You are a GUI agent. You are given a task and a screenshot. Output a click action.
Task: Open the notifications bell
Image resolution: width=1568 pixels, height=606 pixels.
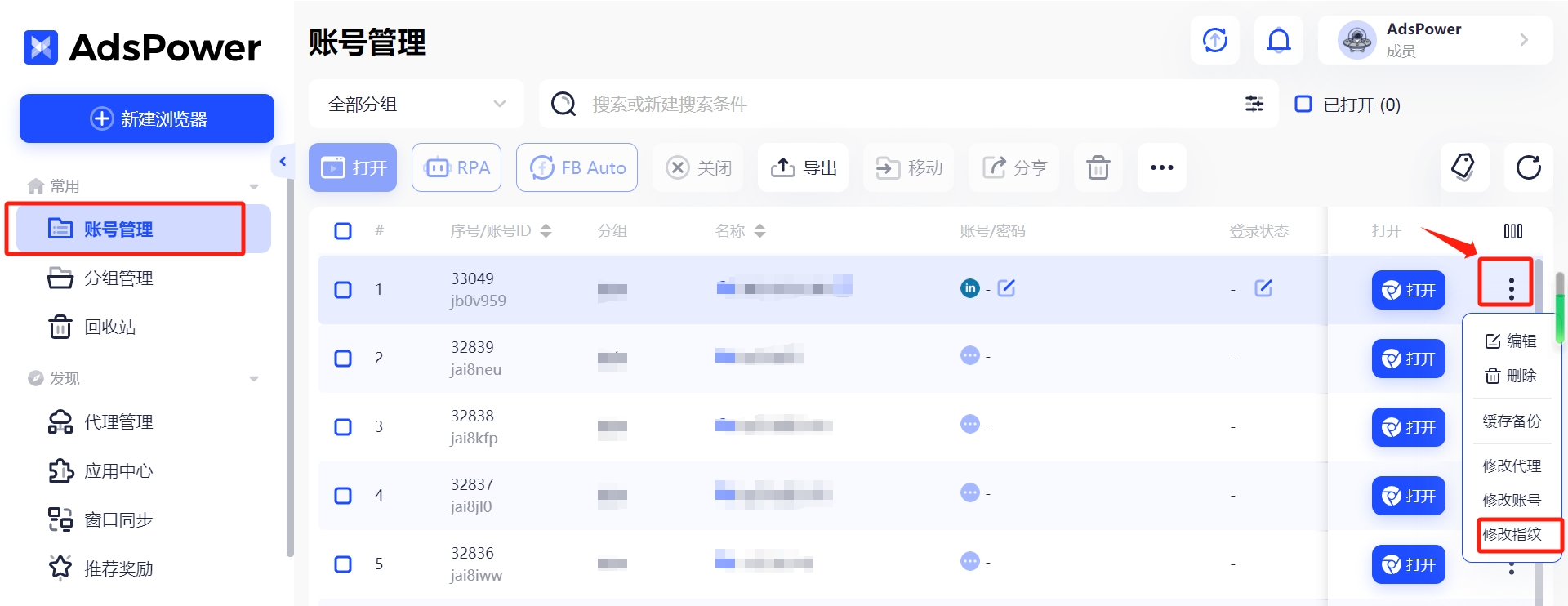pos(1279,40)
